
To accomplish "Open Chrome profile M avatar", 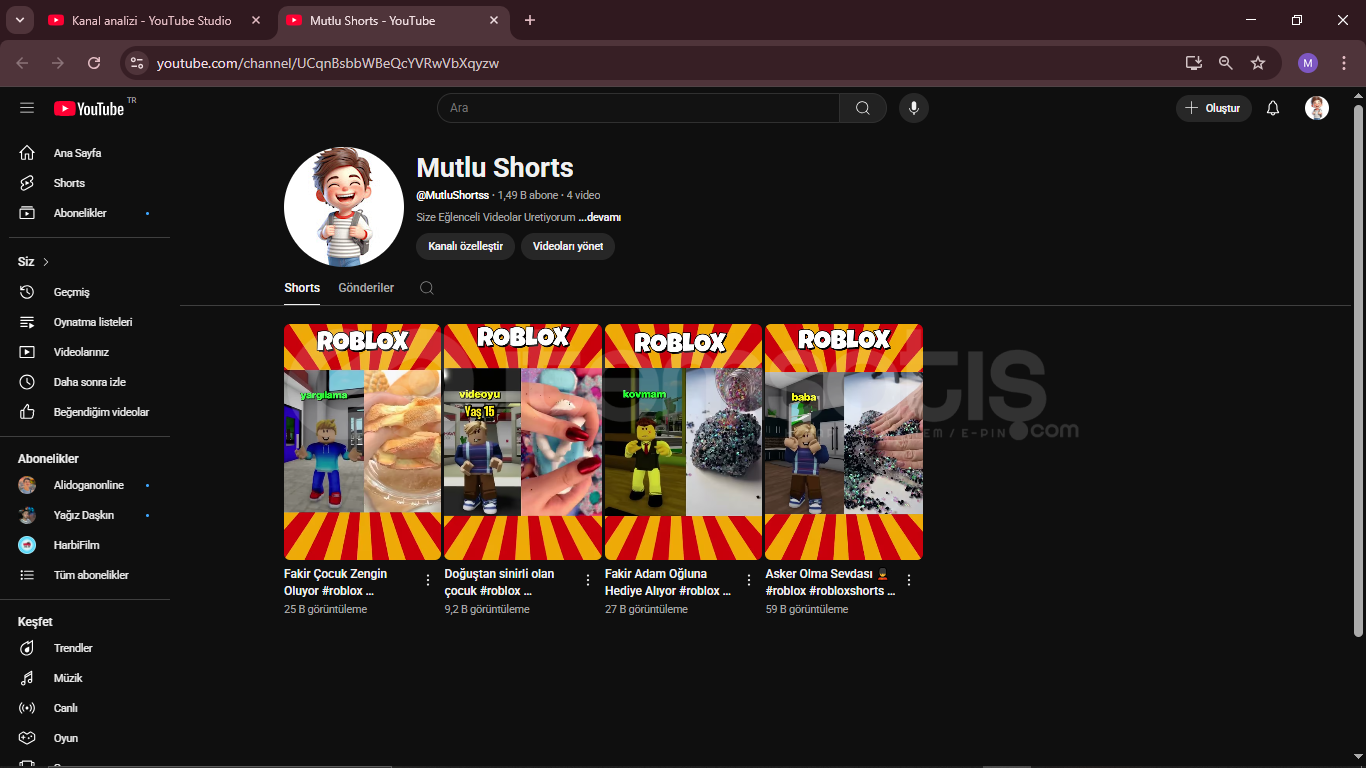I will pyautogui.click(x=1308, y=63).
